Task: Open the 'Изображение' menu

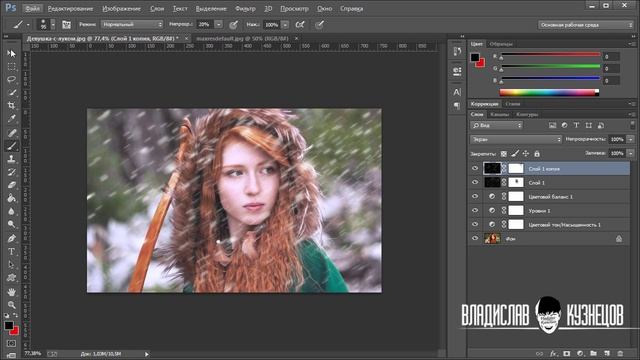Action: (x=121, y=9)
